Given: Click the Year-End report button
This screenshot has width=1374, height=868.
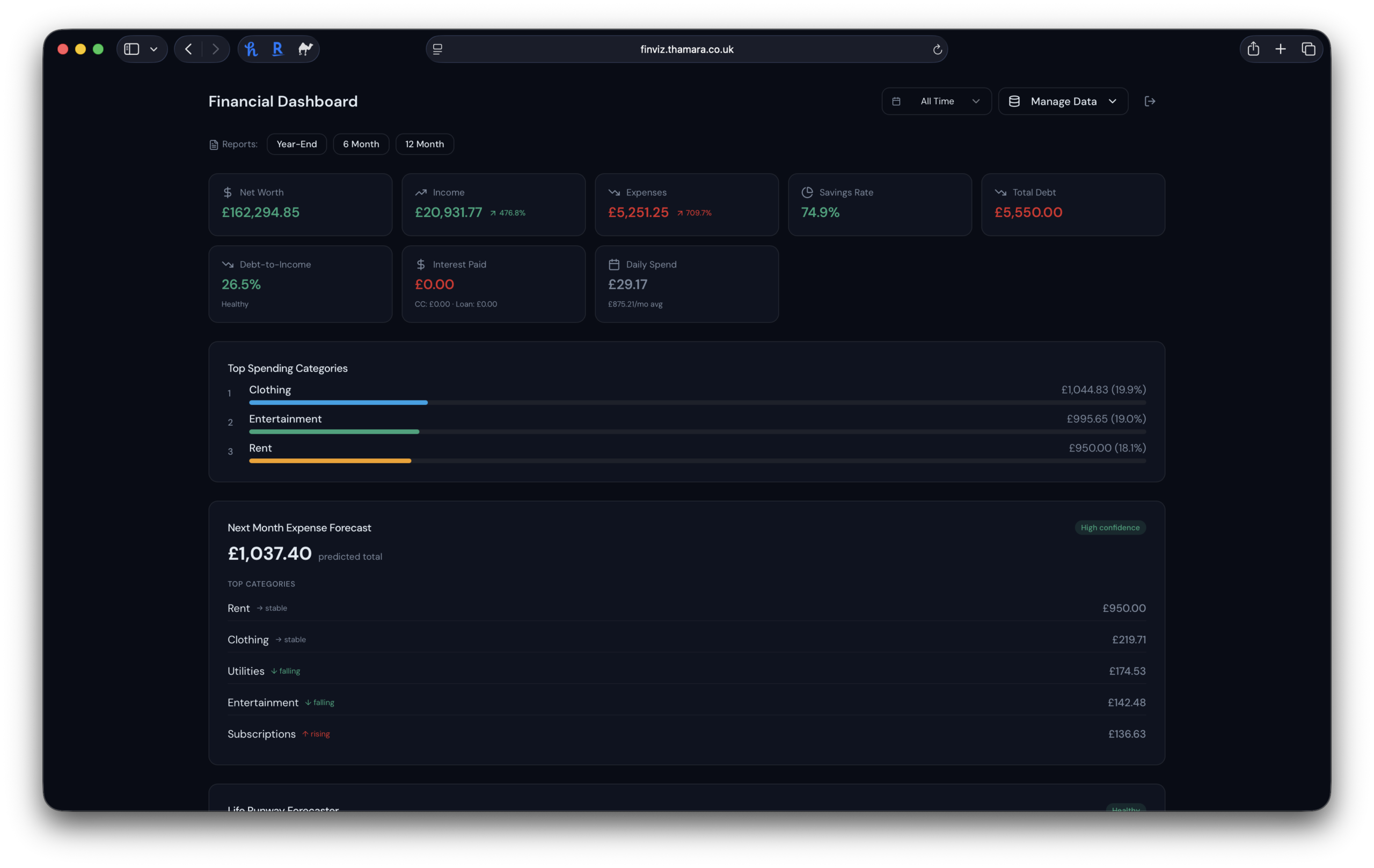Looking at the screenshot, I should point(296,144).
